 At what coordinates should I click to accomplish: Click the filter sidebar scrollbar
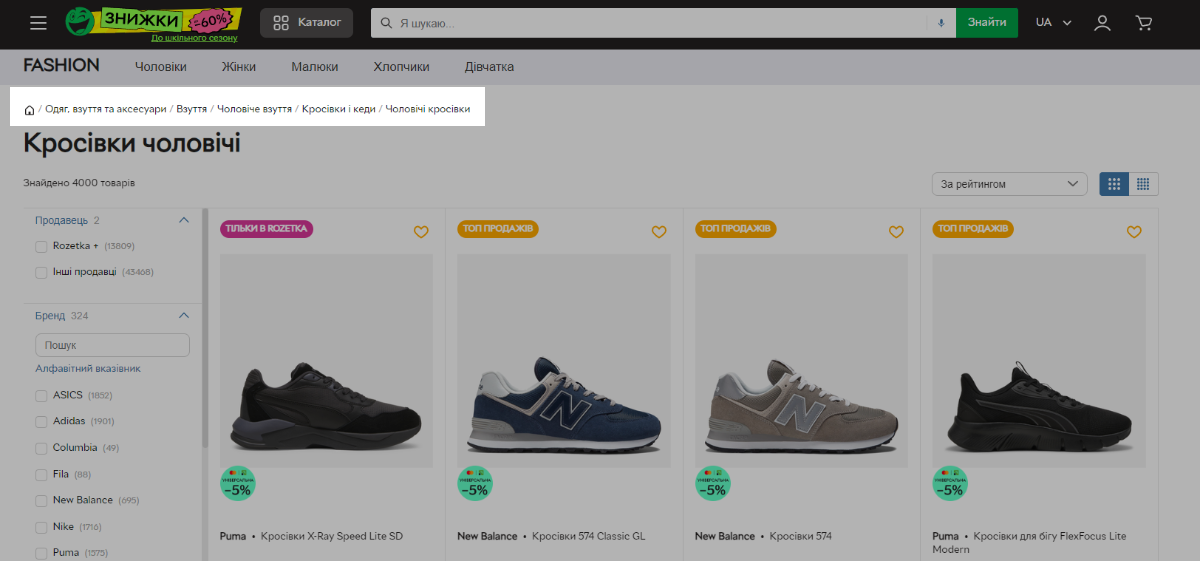(205, 330)
